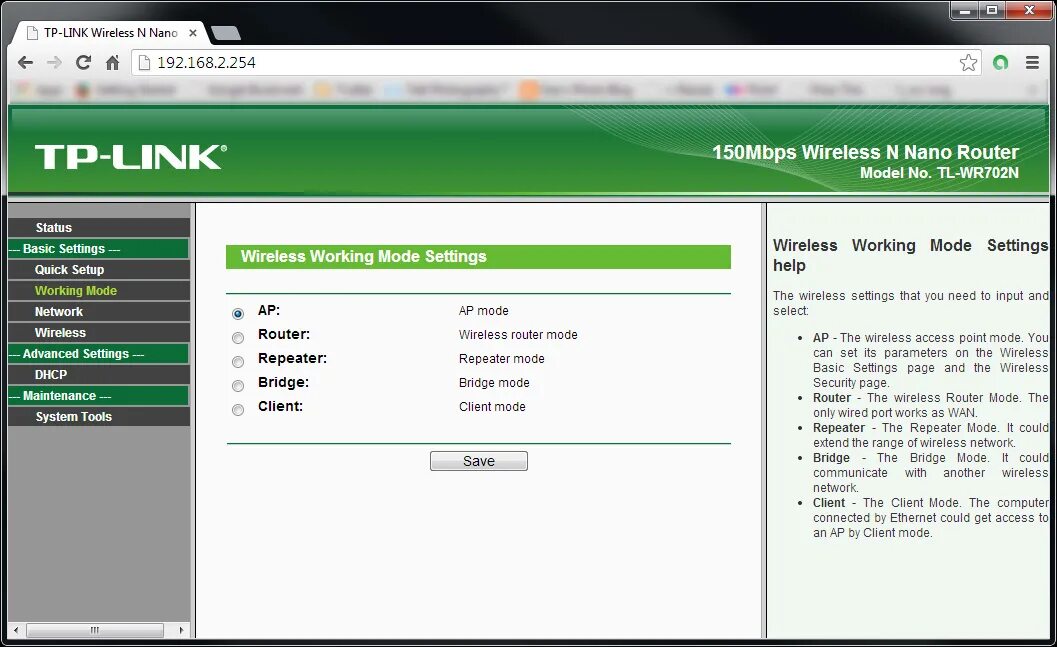The width and height of the screenshot is (1057, 647).
Task: Select the TP-LINK Wireless N Nano tab
Action: pos(110,32)
